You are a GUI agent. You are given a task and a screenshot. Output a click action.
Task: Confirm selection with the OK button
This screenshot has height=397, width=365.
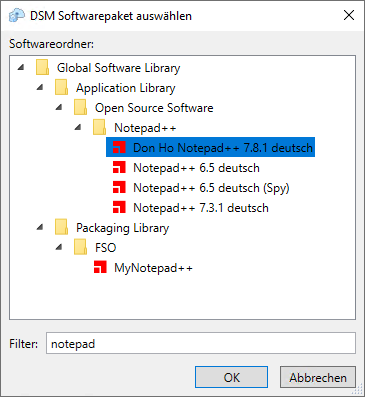pyautogui.click(x=231, y=377)
